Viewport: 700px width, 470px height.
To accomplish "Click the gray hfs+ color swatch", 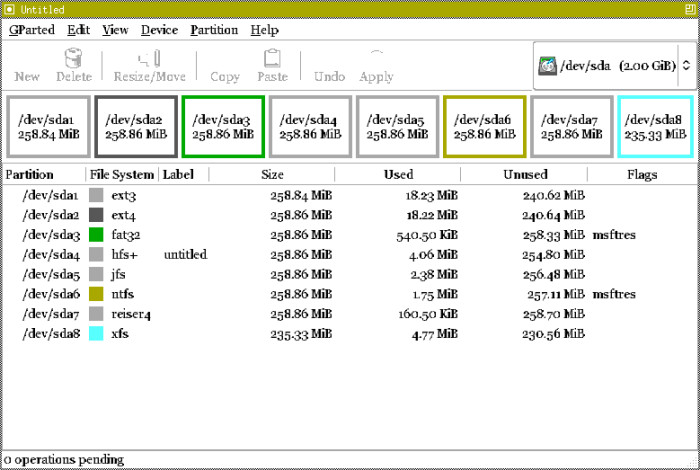I will pos(96,254).
